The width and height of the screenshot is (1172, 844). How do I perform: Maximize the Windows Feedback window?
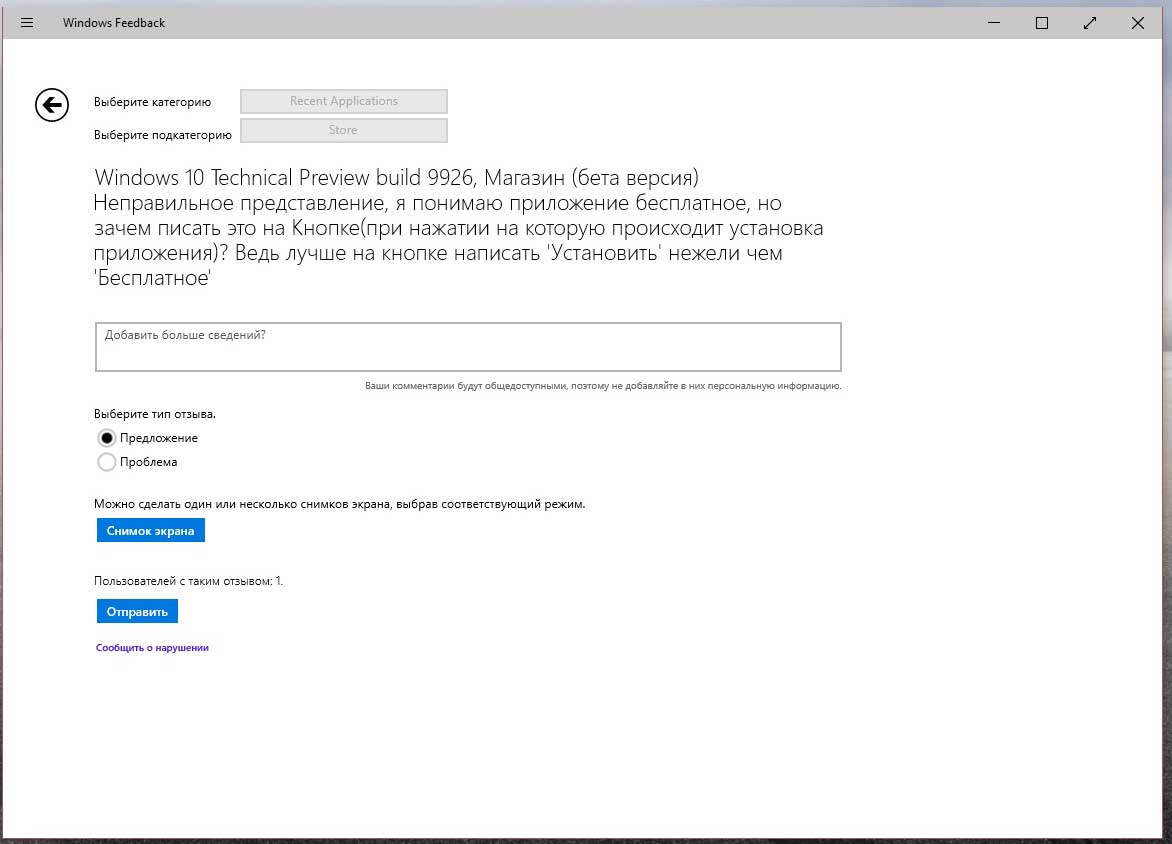(1041, 23)
